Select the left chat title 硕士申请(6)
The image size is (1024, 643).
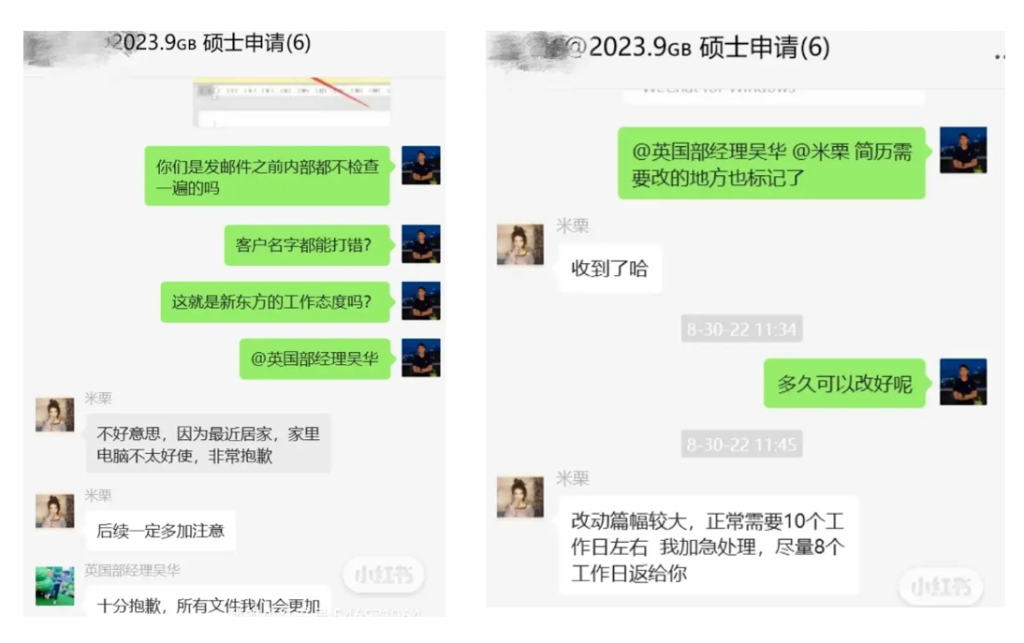(257, 43)
